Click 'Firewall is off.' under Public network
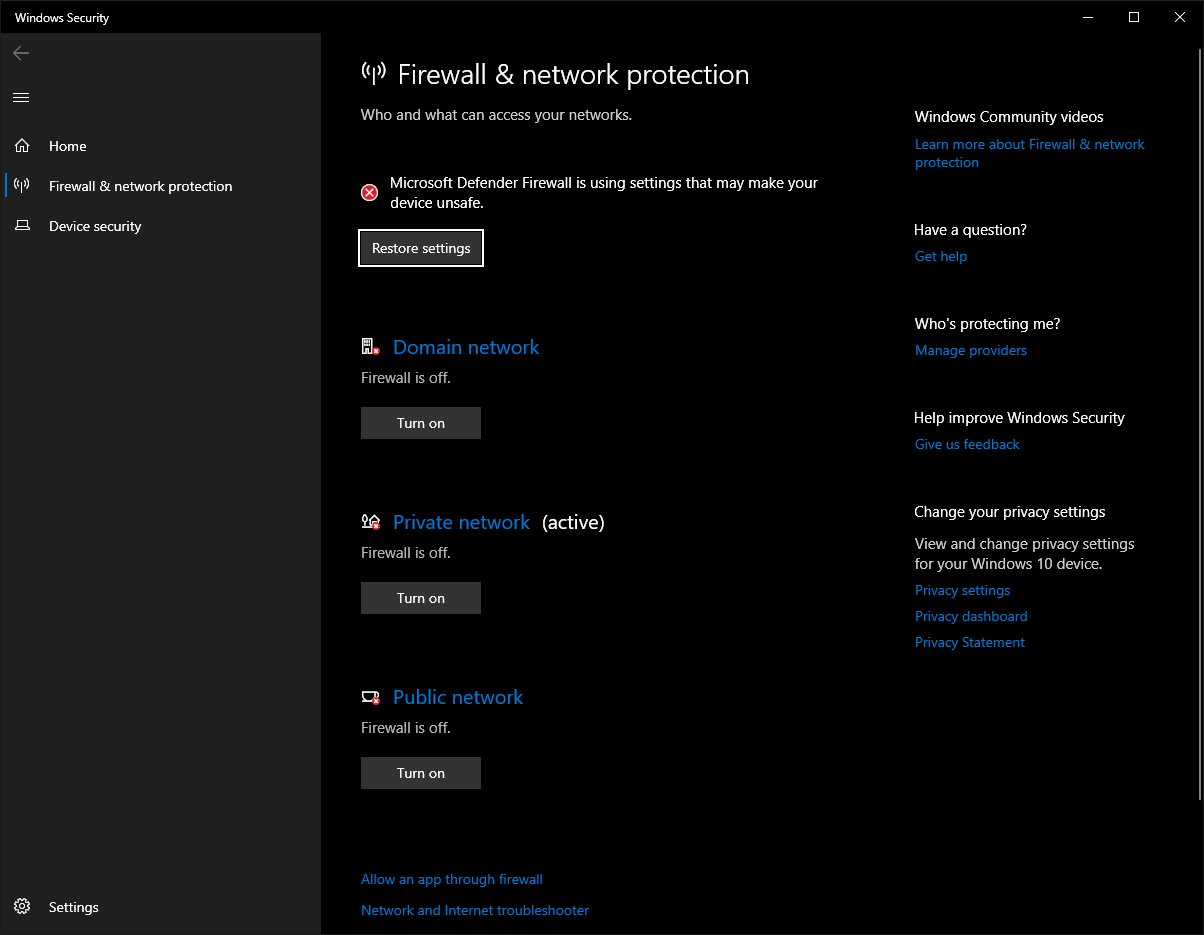This screenshot has height=935, width=1204. (406, 728)
